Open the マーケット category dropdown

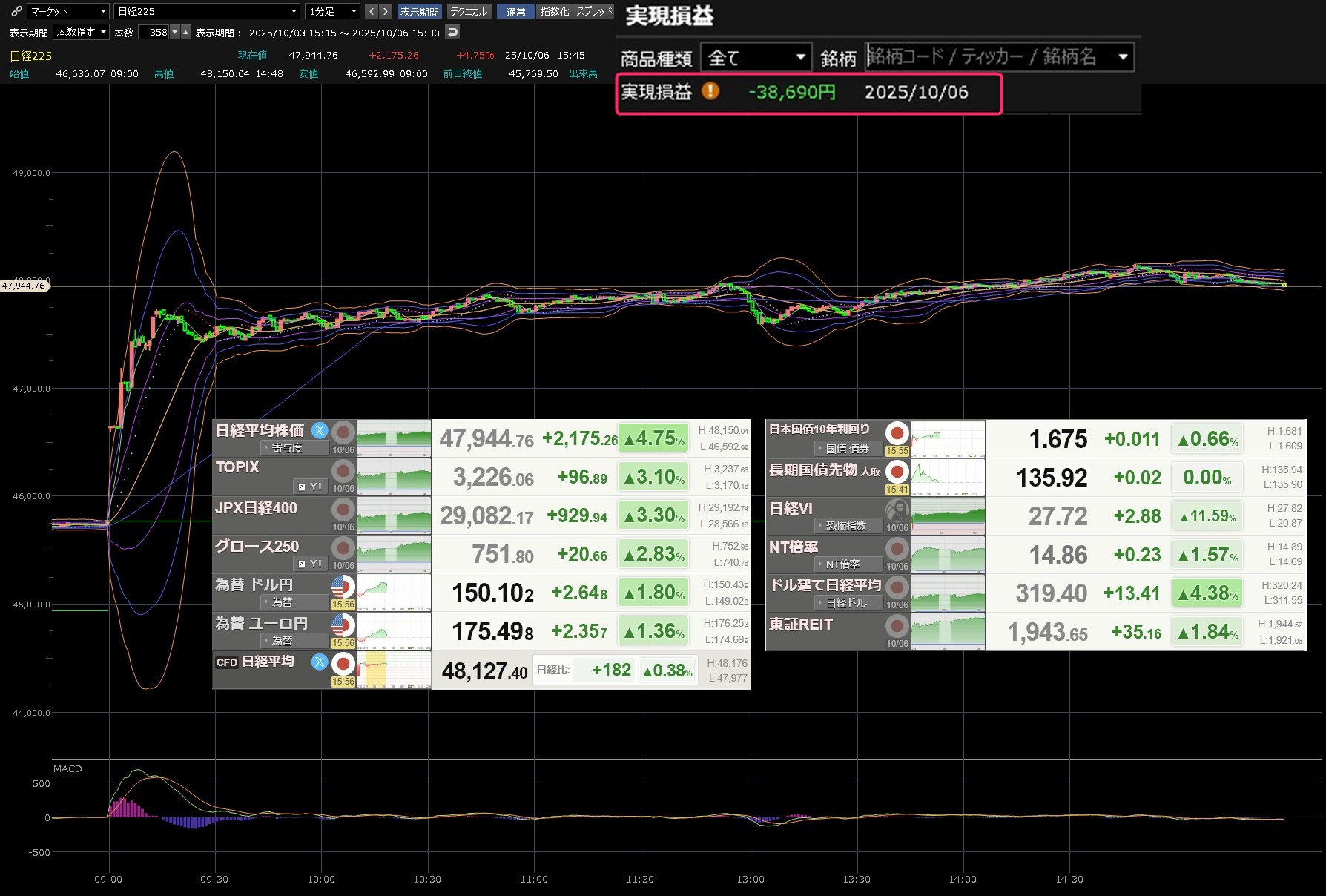click(x=68, y=11)
